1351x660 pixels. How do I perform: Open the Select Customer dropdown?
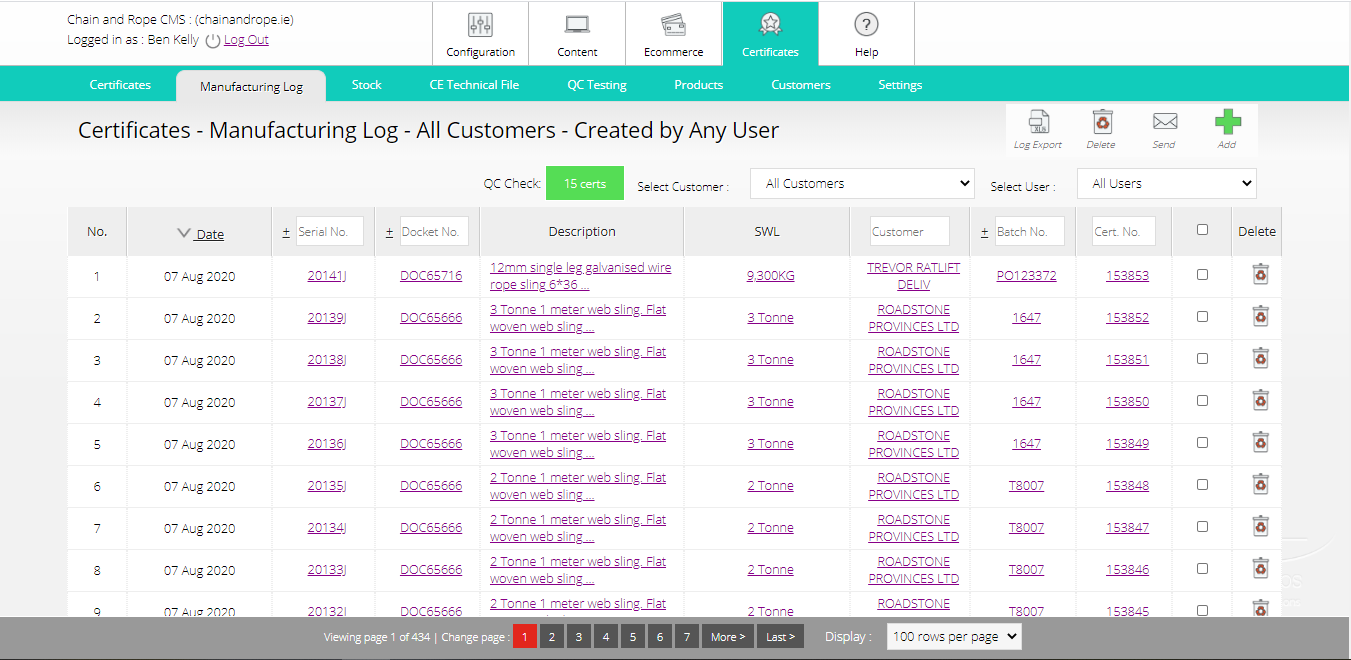(862, 184)
